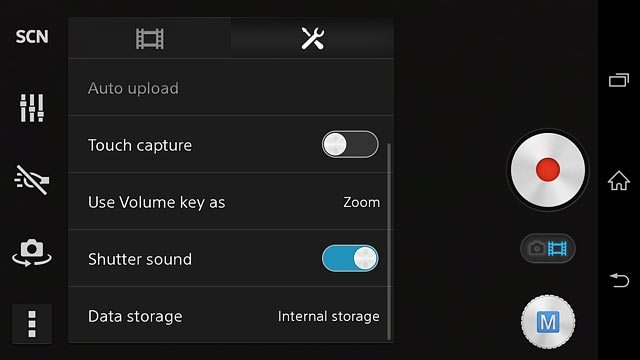Turn off the Shutter sound switch

pos(350,258)
